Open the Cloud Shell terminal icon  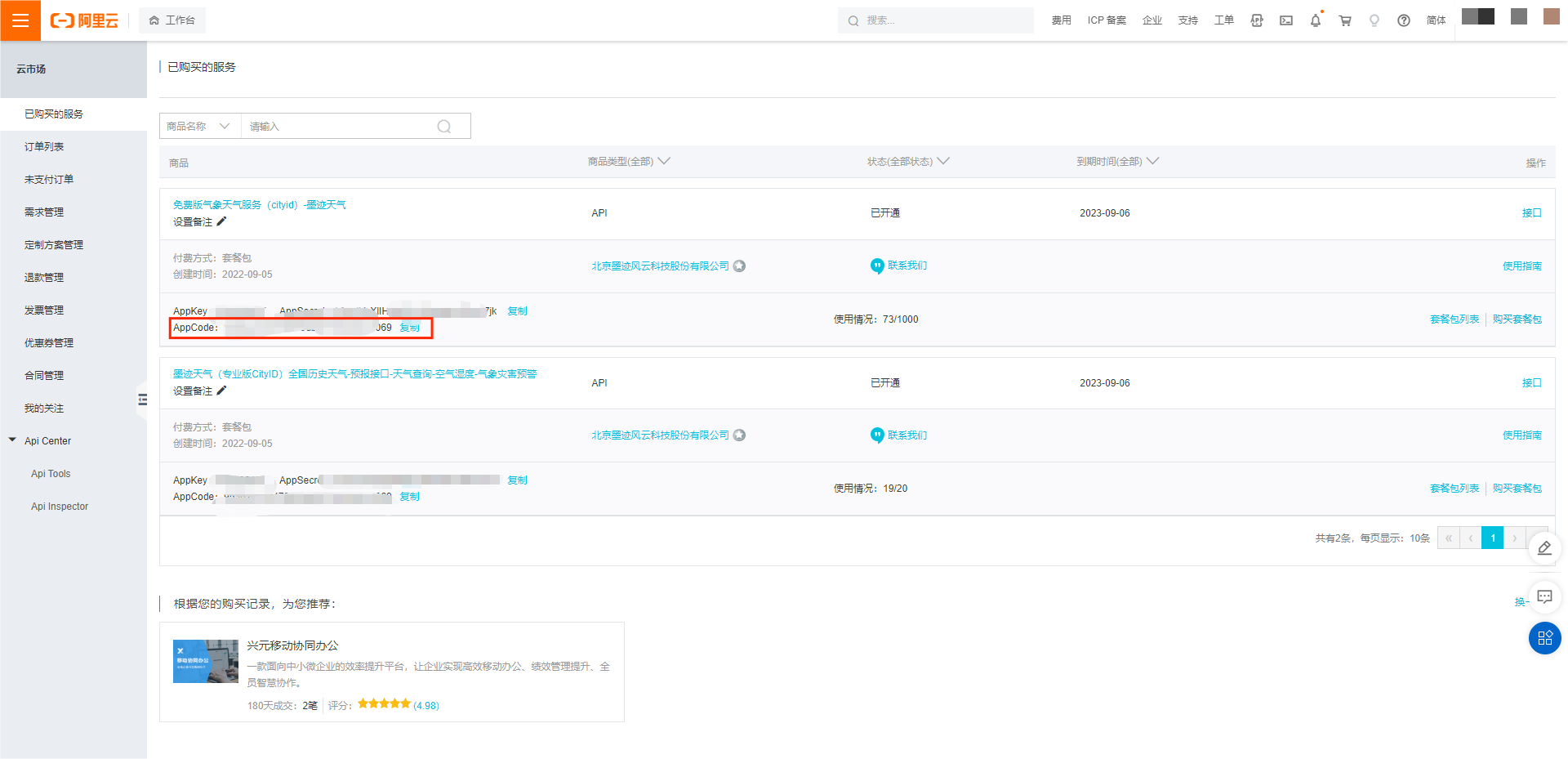(x=1286, y=20)
